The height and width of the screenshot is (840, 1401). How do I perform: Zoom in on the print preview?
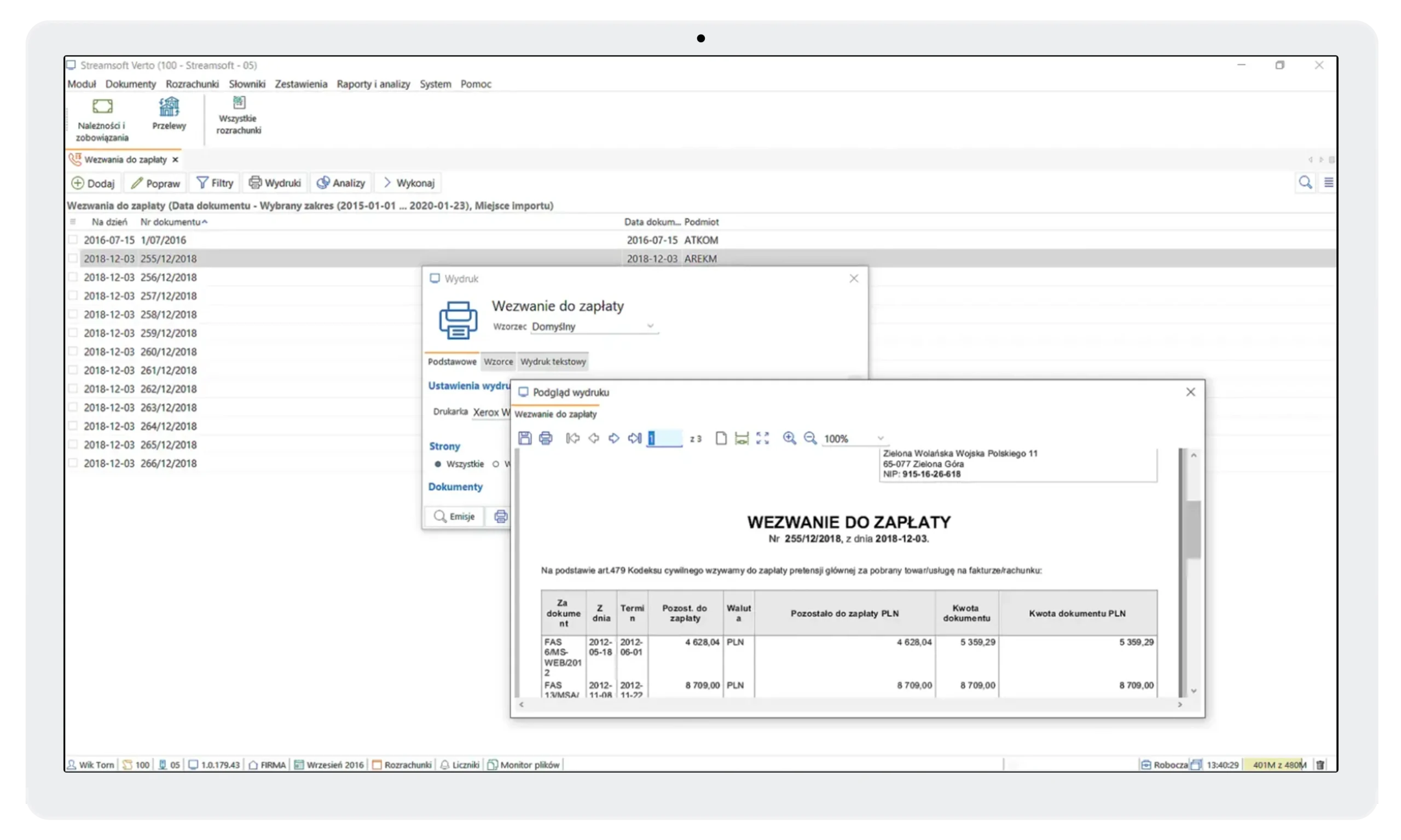789,438
